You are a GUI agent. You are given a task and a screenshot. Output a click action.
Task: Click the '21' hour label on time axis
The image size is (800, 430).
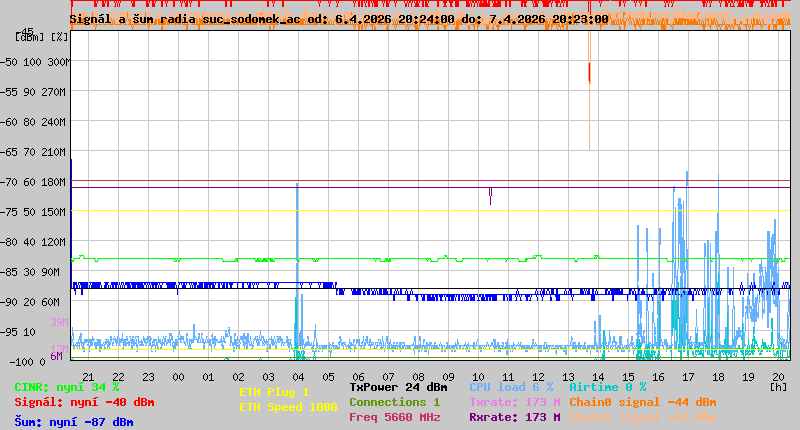coord(88,377)
